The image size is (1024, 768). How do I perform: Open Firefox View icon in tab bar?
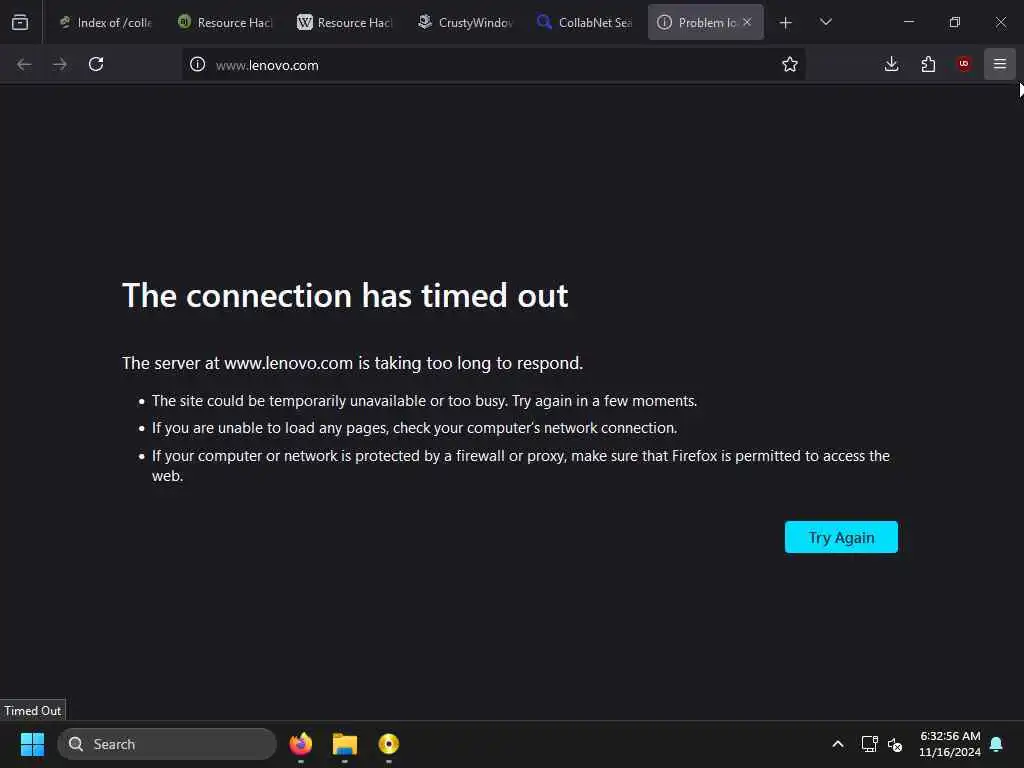[x=20, y=22]
